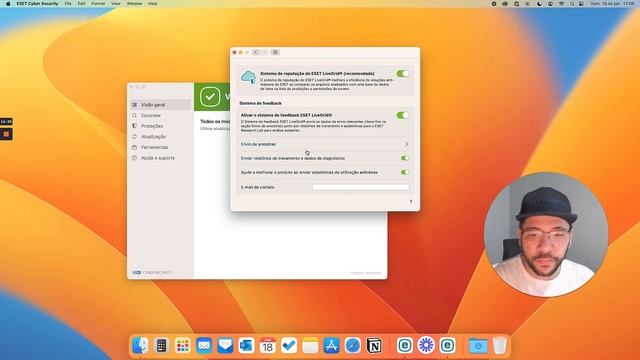The width and height of the screenshot is (640, 360).
Task: Click the LiveGrid cloud shield icon
Action: [x=248, y=78]
